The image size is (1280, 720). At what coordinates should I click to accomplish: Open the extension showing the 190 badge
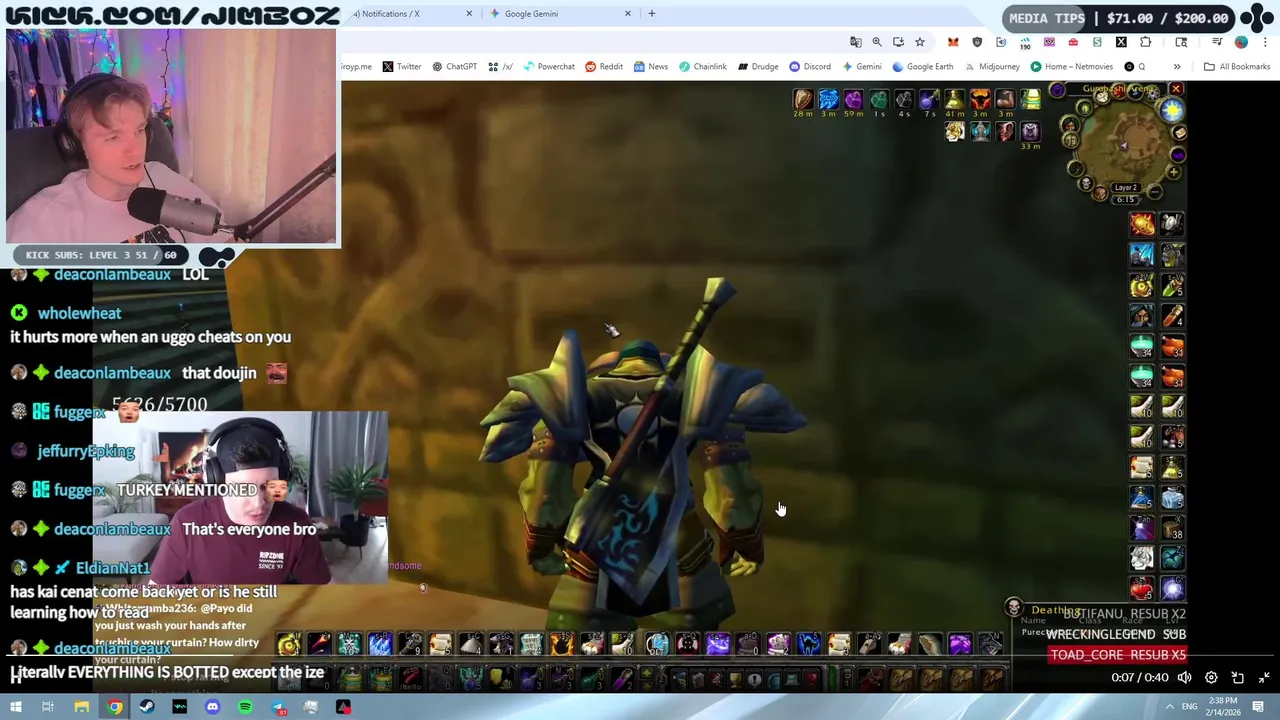pyautogui.click(x=1025, y=43)
